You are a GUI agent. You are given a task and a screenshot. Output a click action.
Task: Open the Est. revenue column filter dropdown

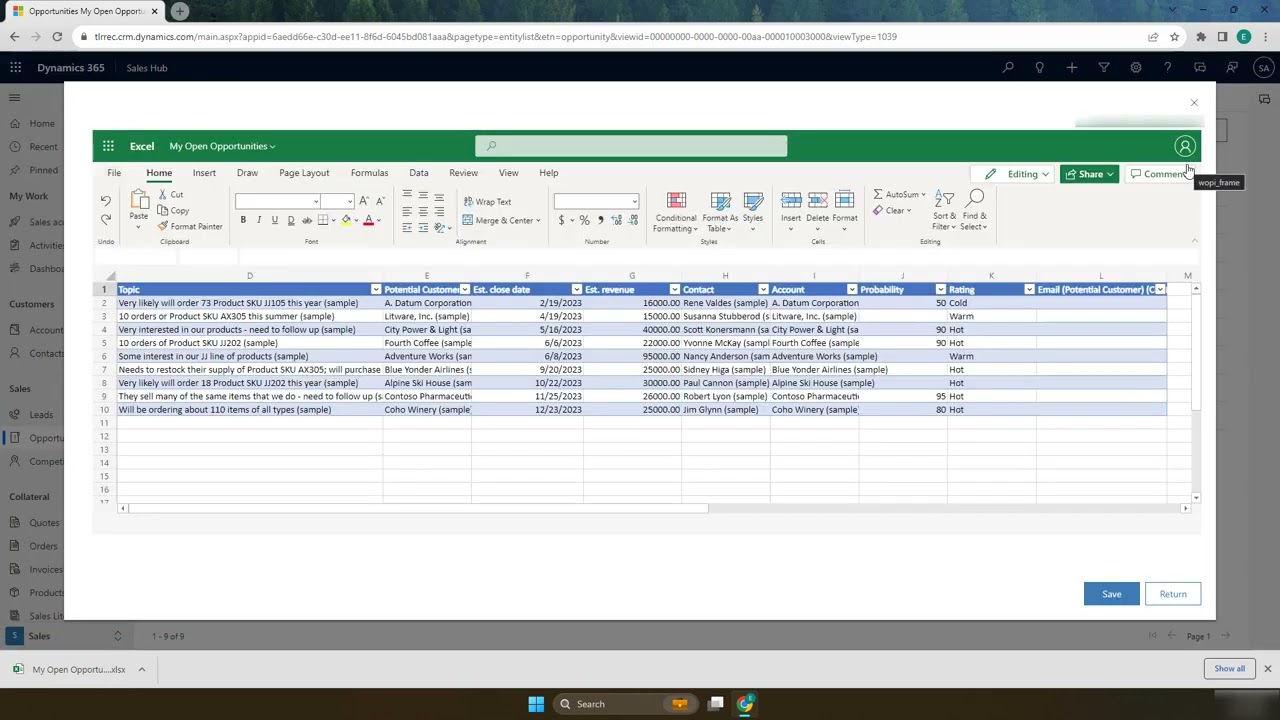click(675, 290)
